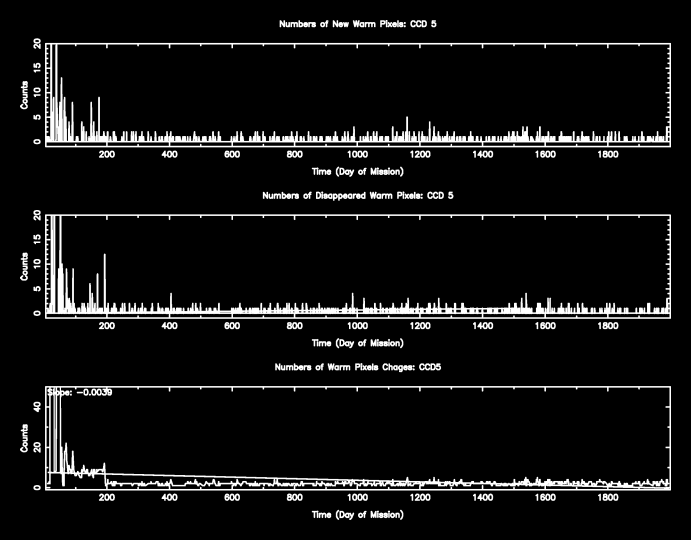This screenshot has width=691, height=540.
Task: Select the 'Slope: -0.0039' annotation text
Action: click(x=80, y=392)
